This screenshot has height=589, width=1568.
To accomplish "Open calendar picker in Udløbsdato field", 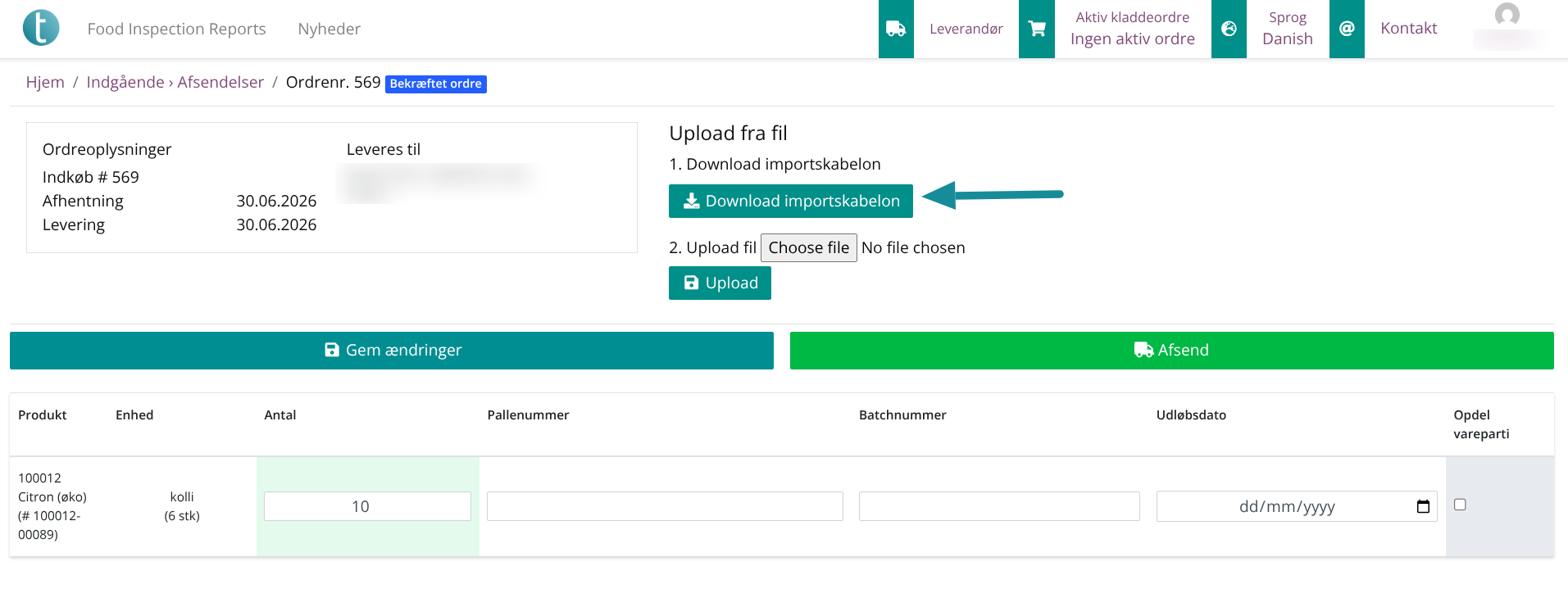I will (x=1423, y=506).
